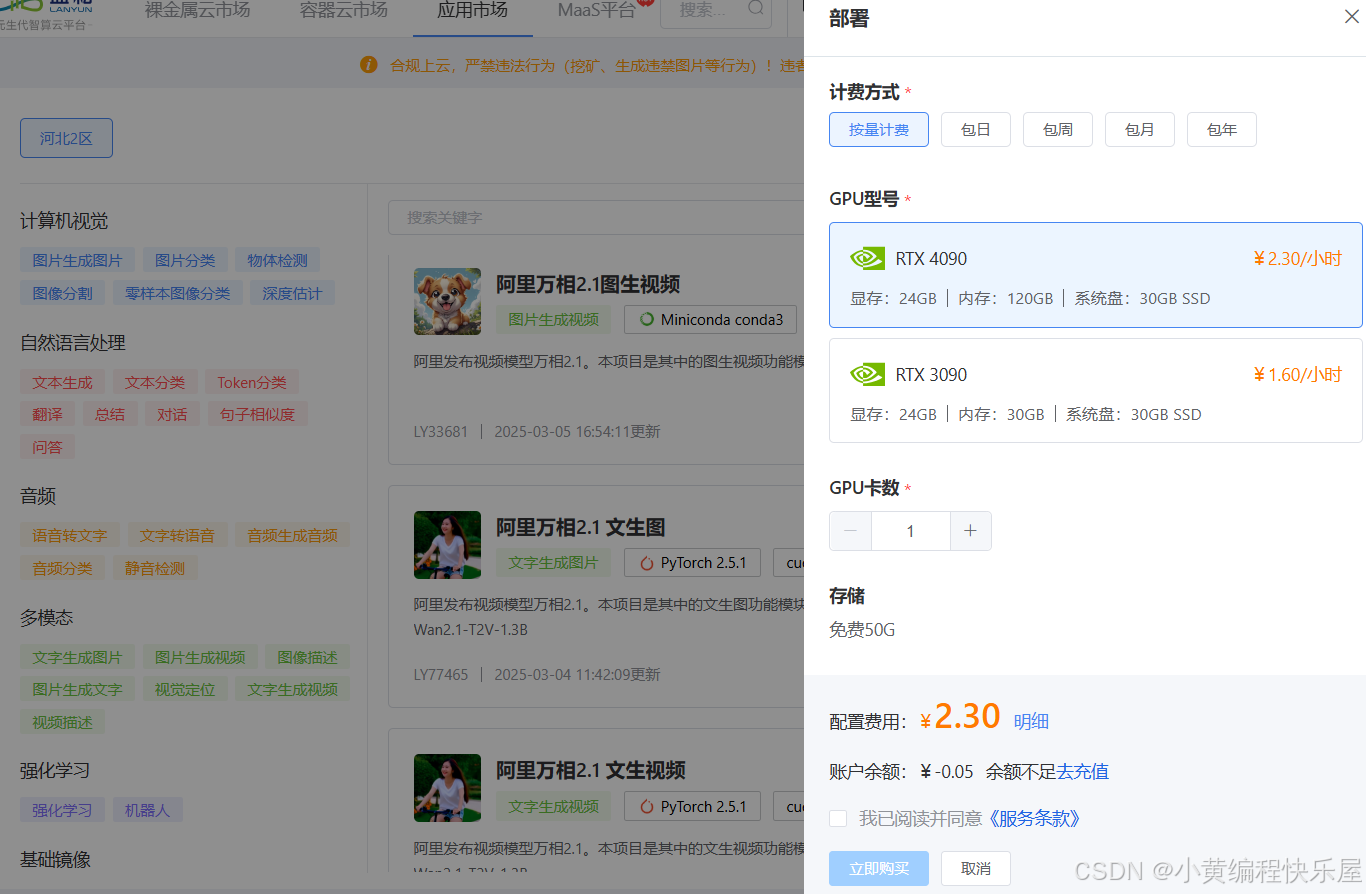Choose the RTX 3090 GPU option

click(x=1096, y=390)
